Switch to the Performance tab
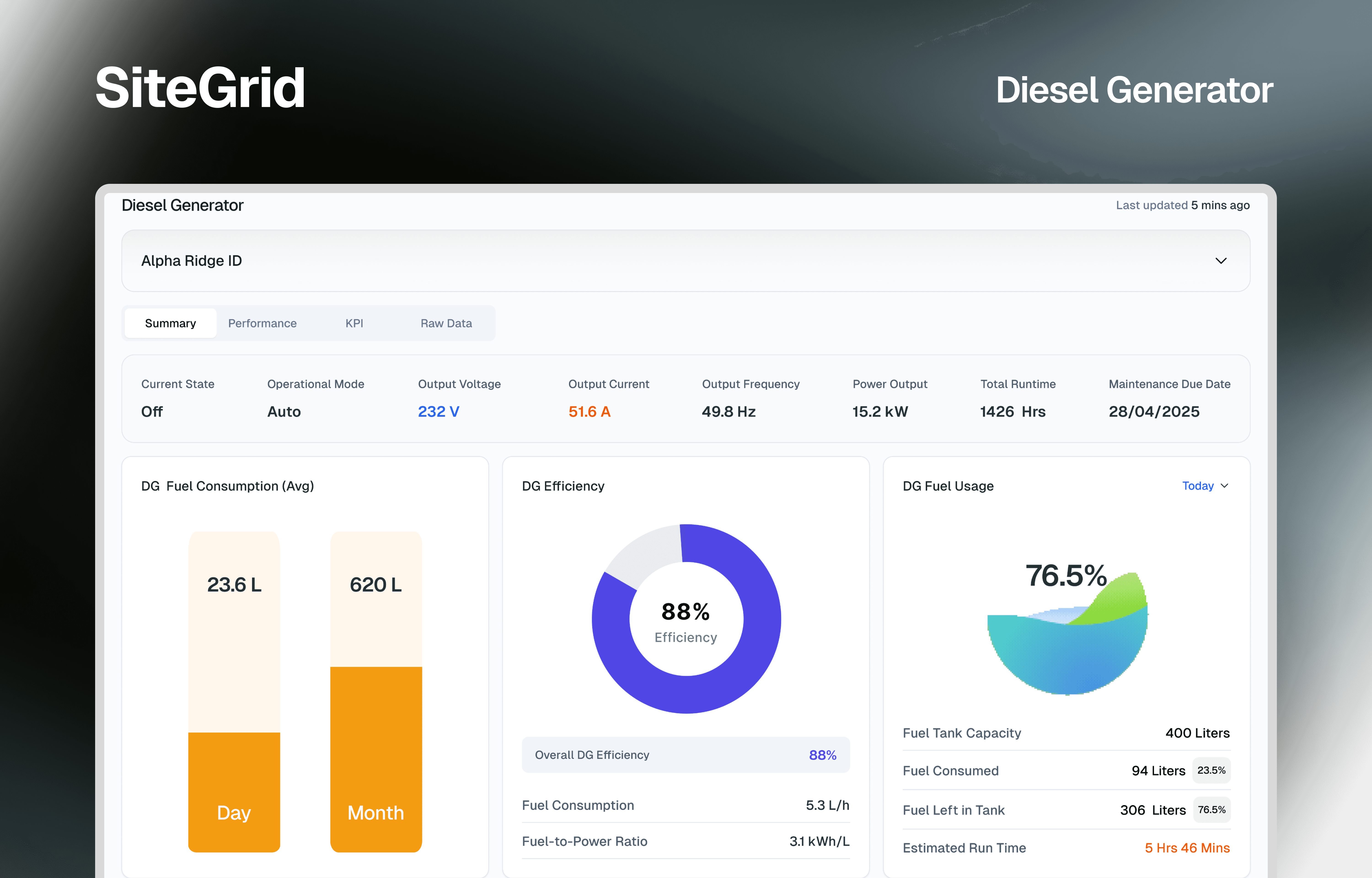This screenshot has height=878, width=1372. coord(262,323)
